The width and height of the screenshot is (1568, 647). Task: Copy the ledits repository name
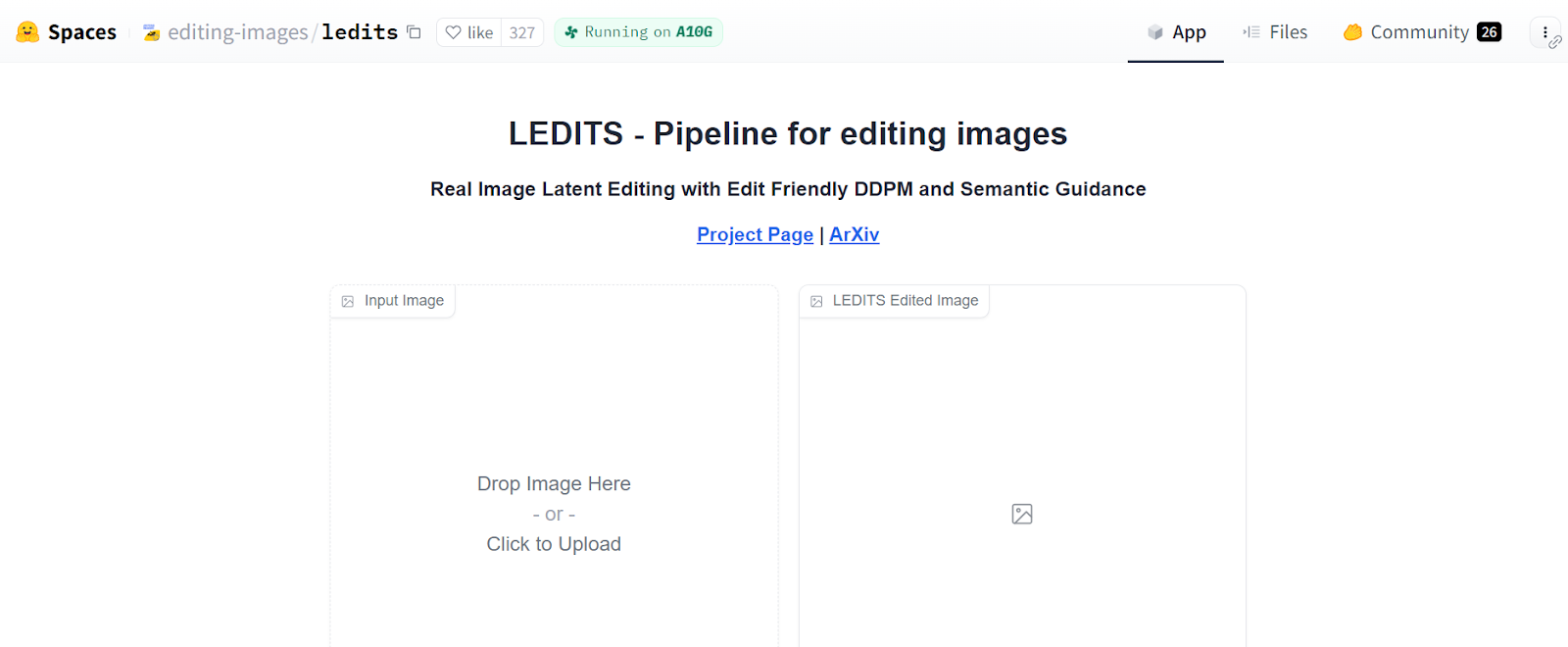tap(414, 32)
